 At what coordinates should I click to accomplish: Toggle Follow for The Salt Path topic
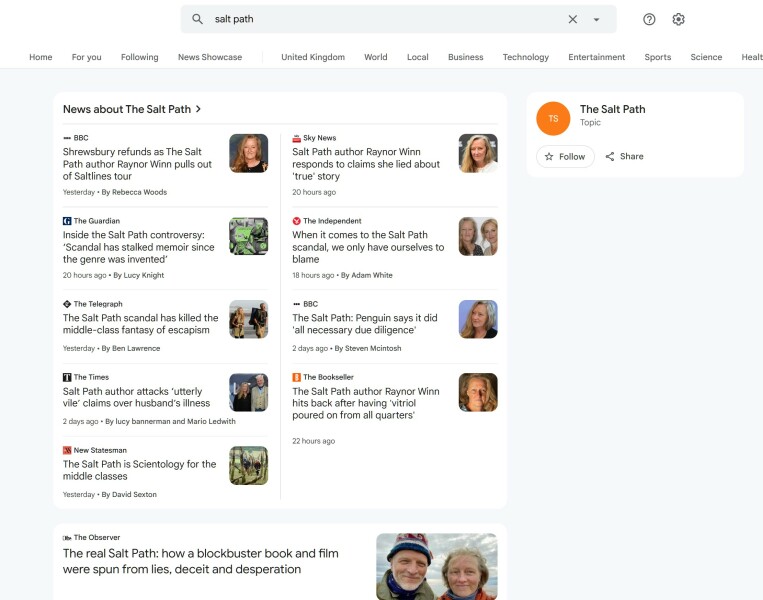click(x=565, y=157)
